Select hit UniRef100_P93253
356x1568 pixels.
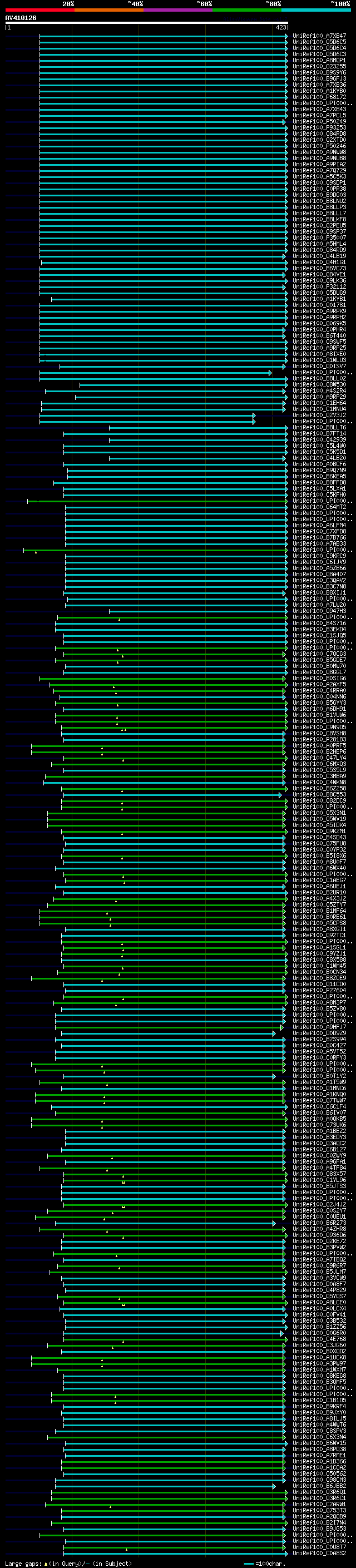tap(319, 127)
